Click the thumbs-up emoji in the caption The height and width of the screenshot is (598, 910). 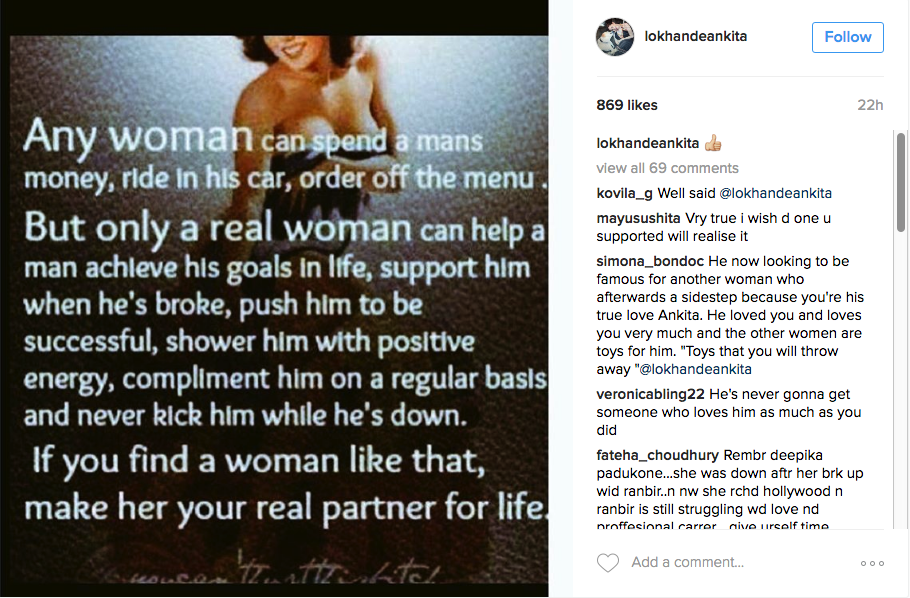[713, 143]
